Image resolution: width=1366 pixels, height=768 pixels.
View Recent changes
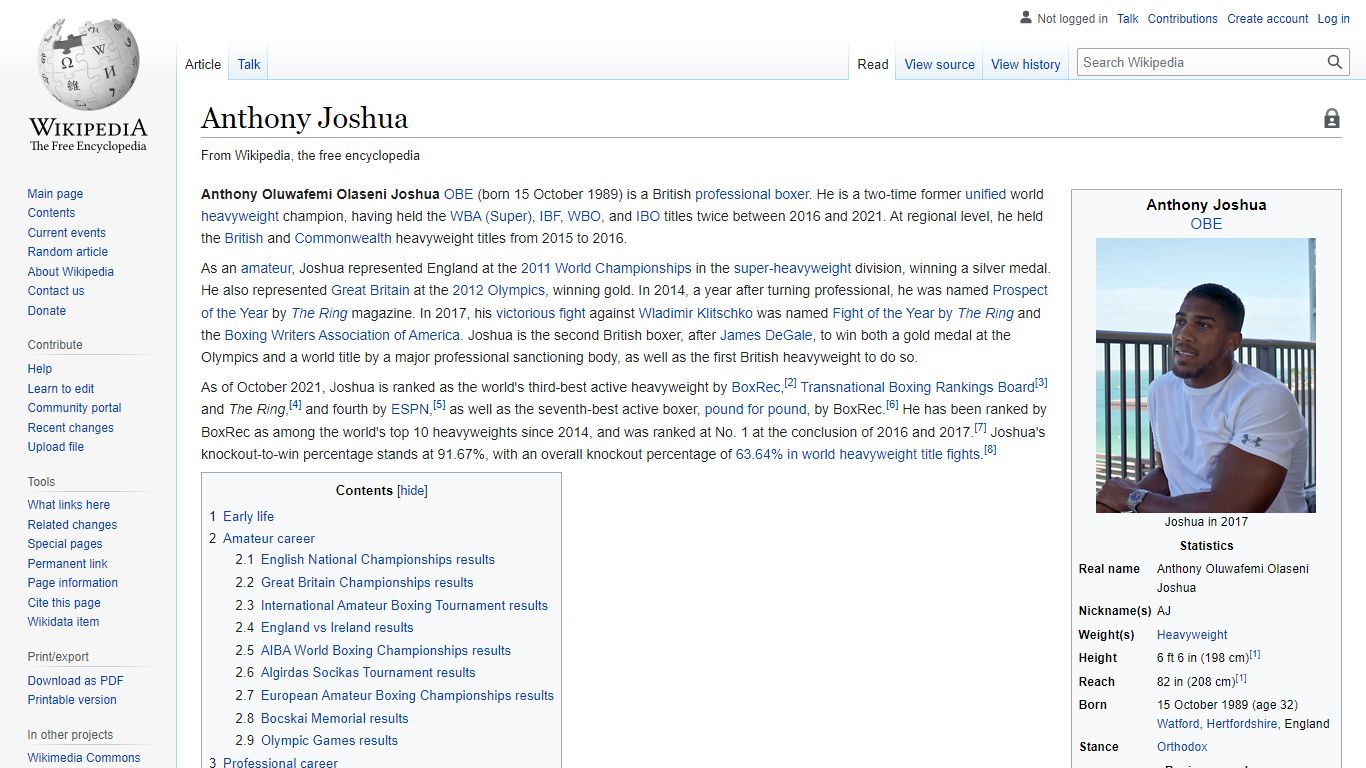(70, 428)
